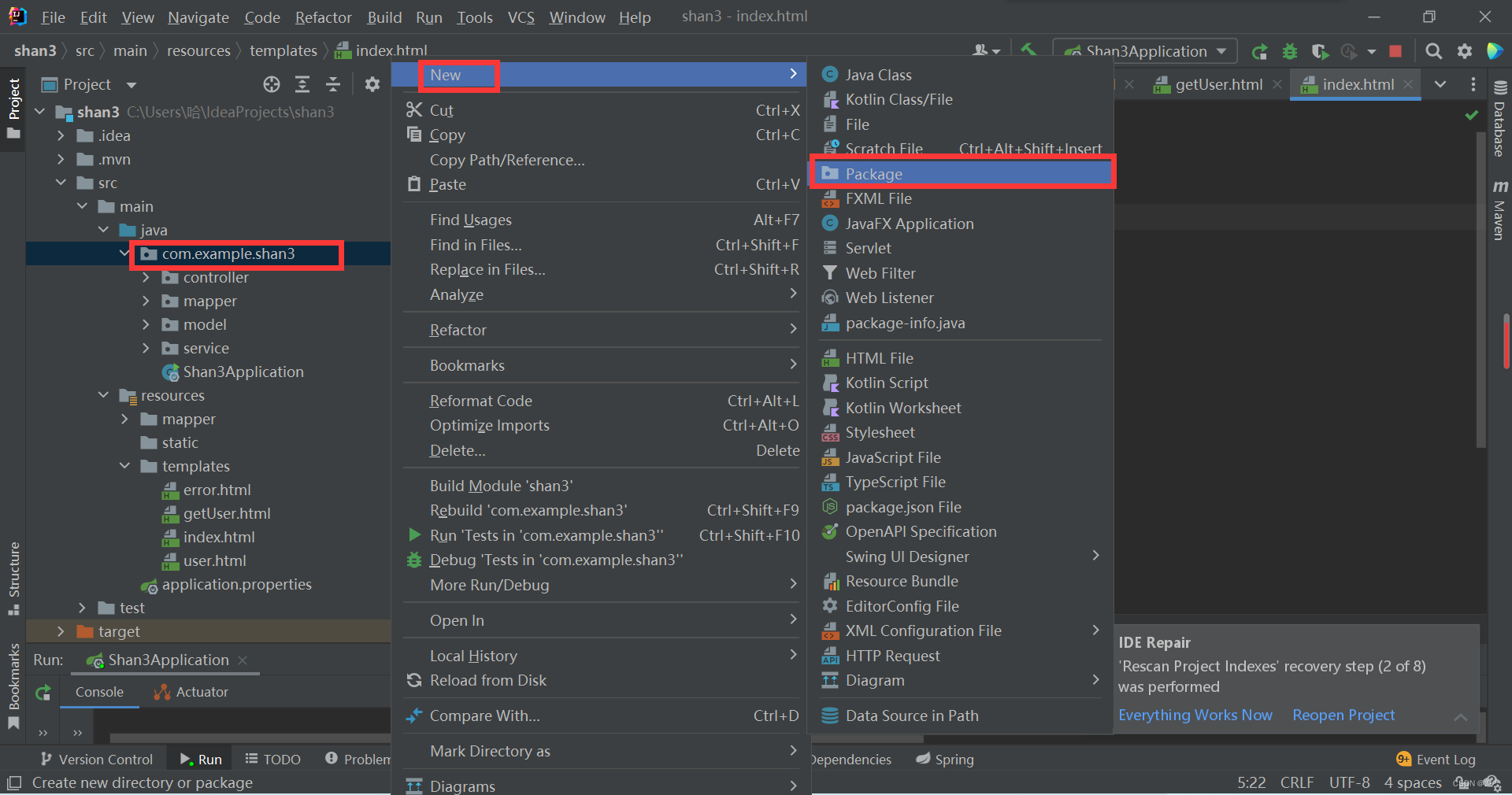The width and height of the screenshot is (1512, 795).
Task: Open editor tabs more options menu
Action: tap(1473, 84)
